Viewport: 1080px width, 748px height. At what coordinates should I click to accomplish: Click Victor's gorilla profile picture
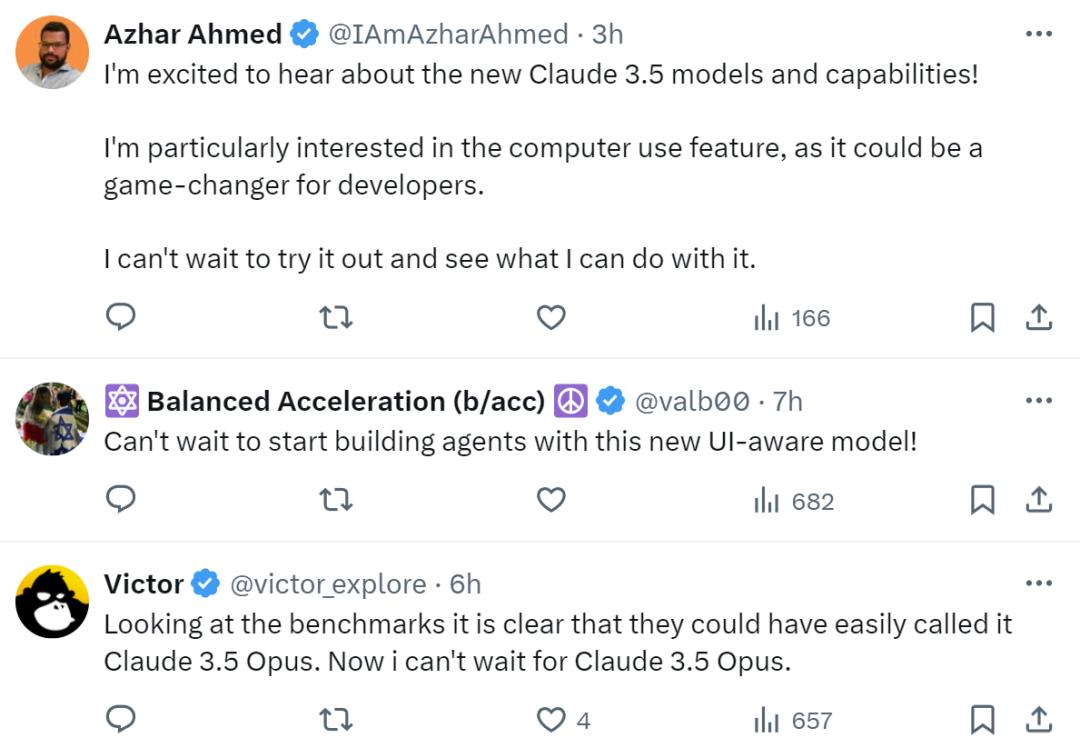(53, 602)
